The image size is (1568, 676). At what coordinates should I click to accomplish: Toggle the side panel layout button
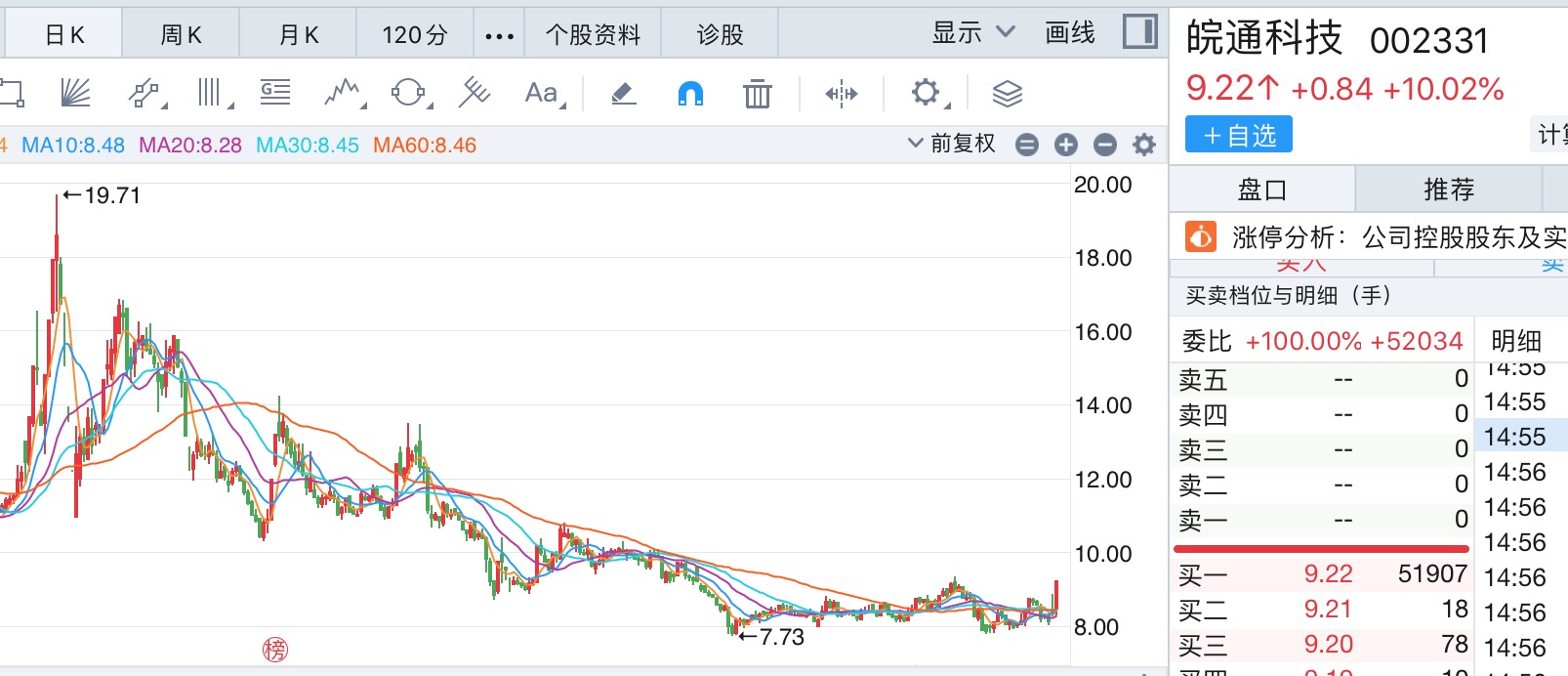(1139, 32)
